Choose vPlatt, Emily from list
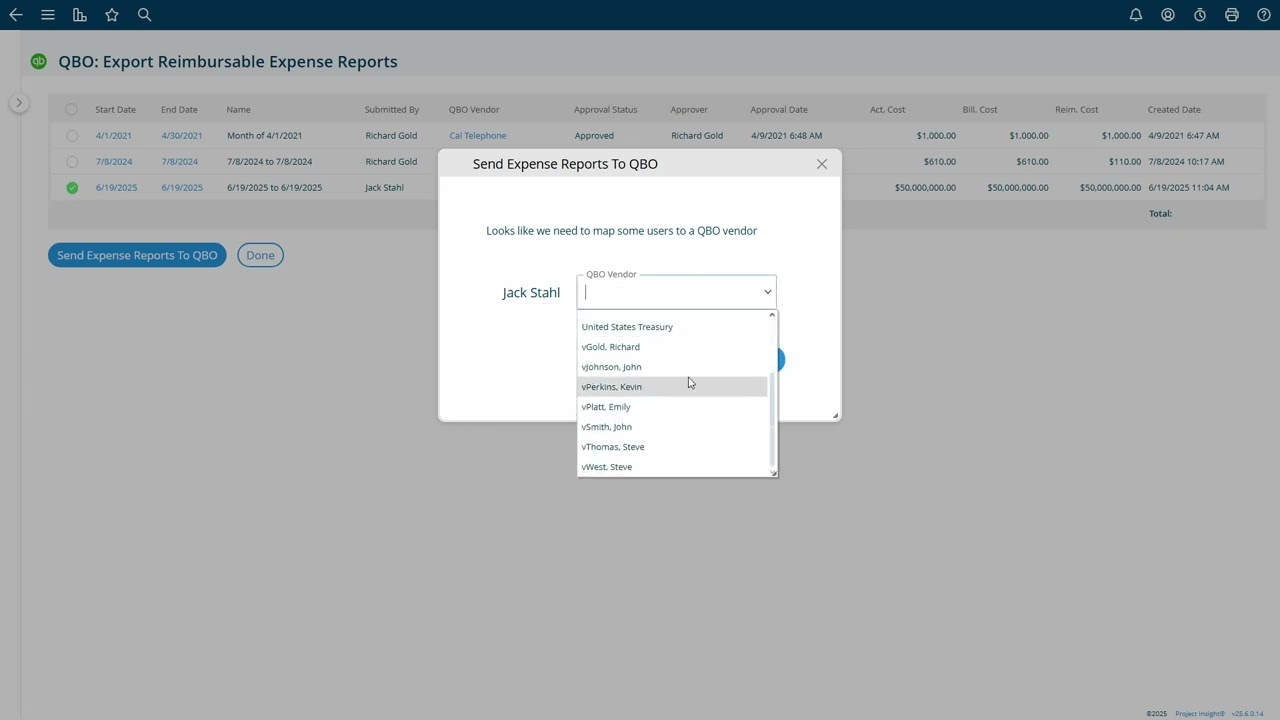This screenshot has width=1280, height=720. click(672, 407)
